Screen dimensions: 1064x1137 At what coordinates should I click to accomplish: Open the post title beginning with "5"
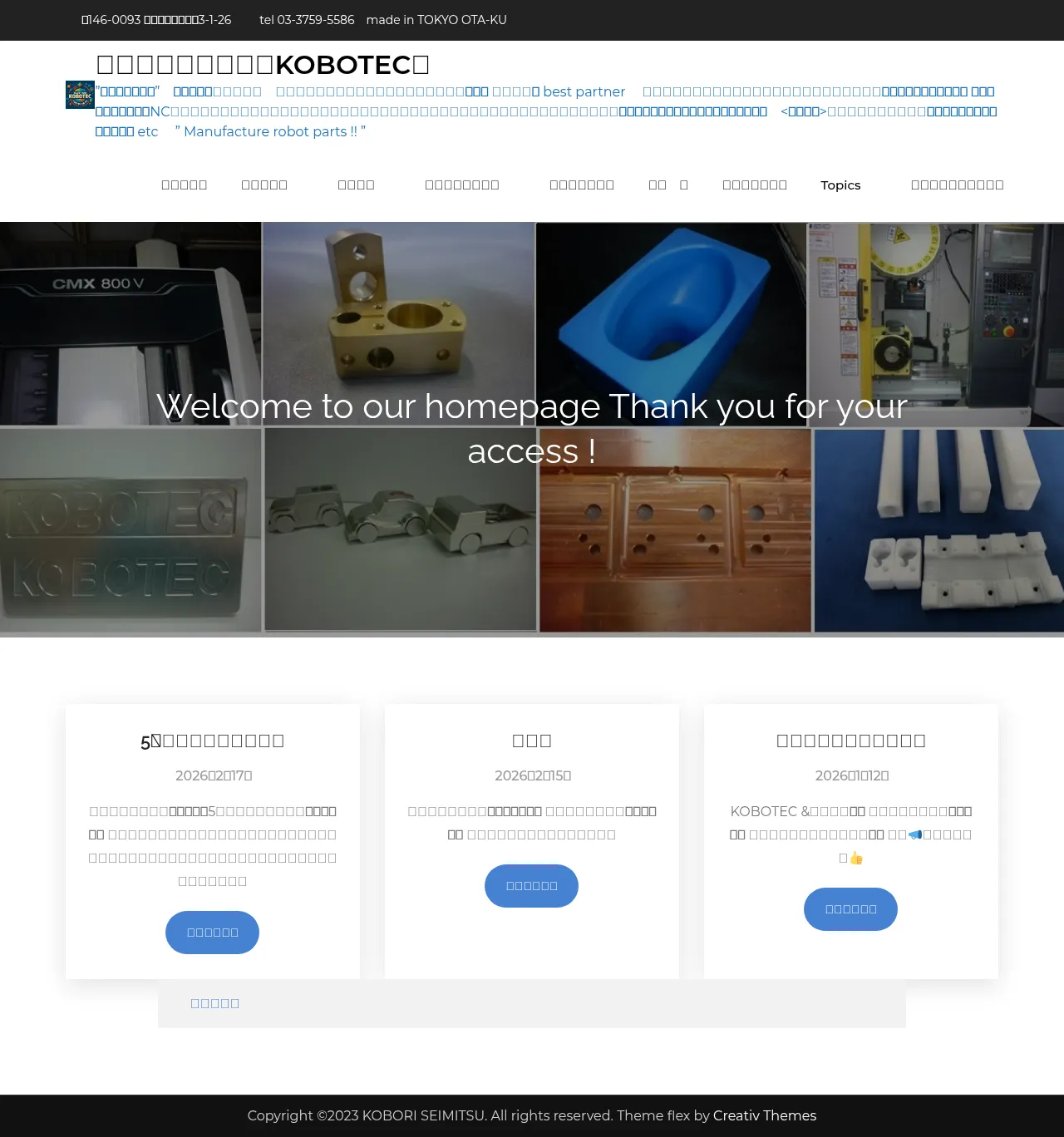(x=213, y=741)
